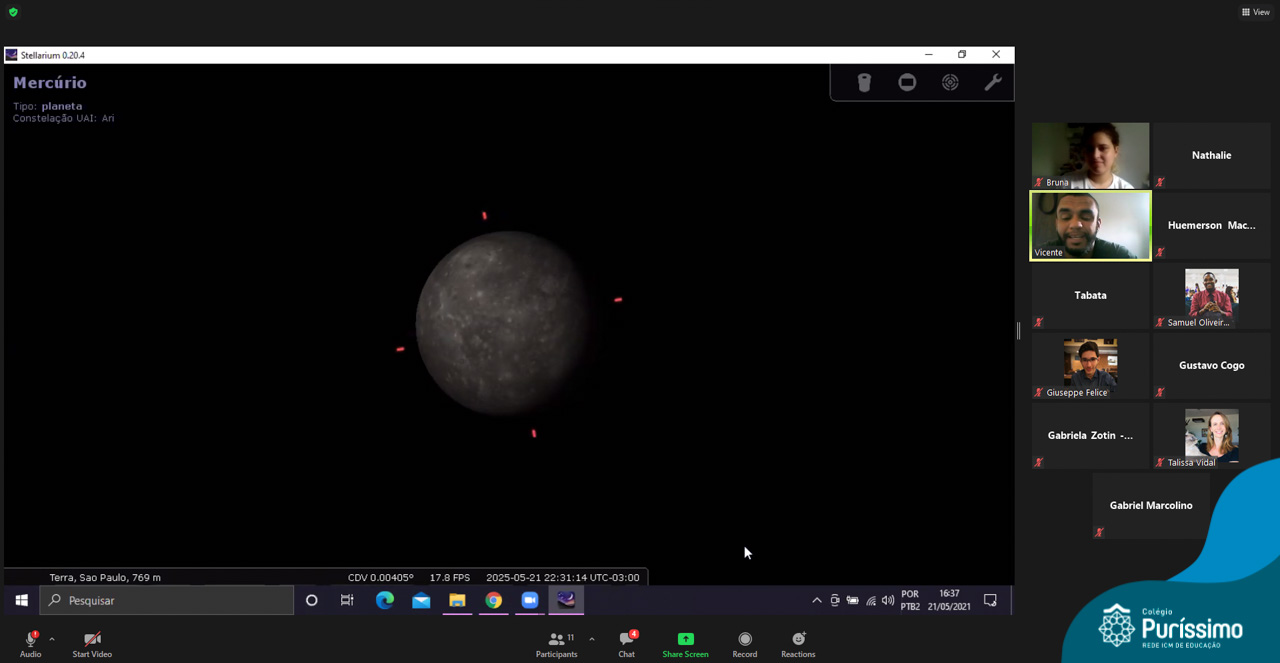Expand participants options arrow
The width and height of the screenshot is (1280, 663).
point(591,639)
